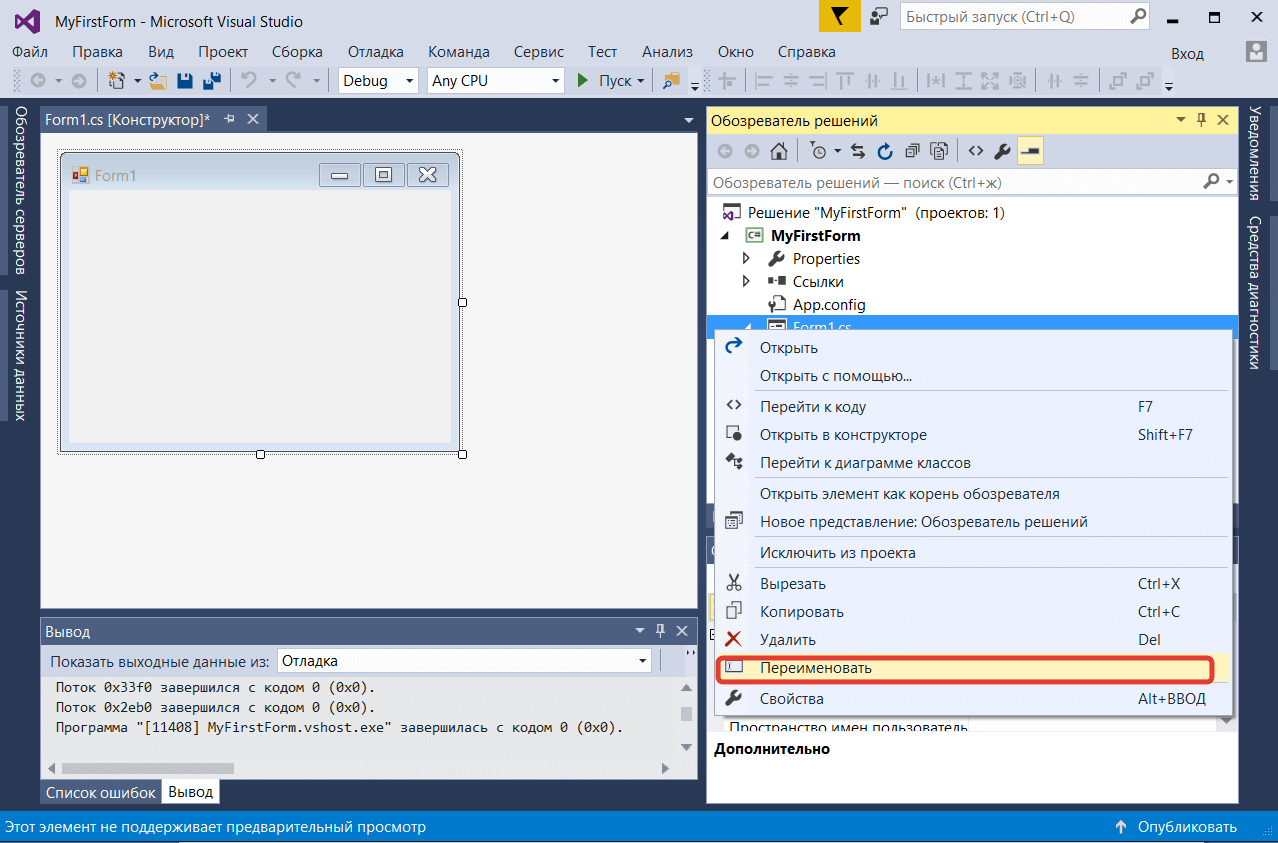
Task: Select App.config in the solution tree
Action: point(829,304)
